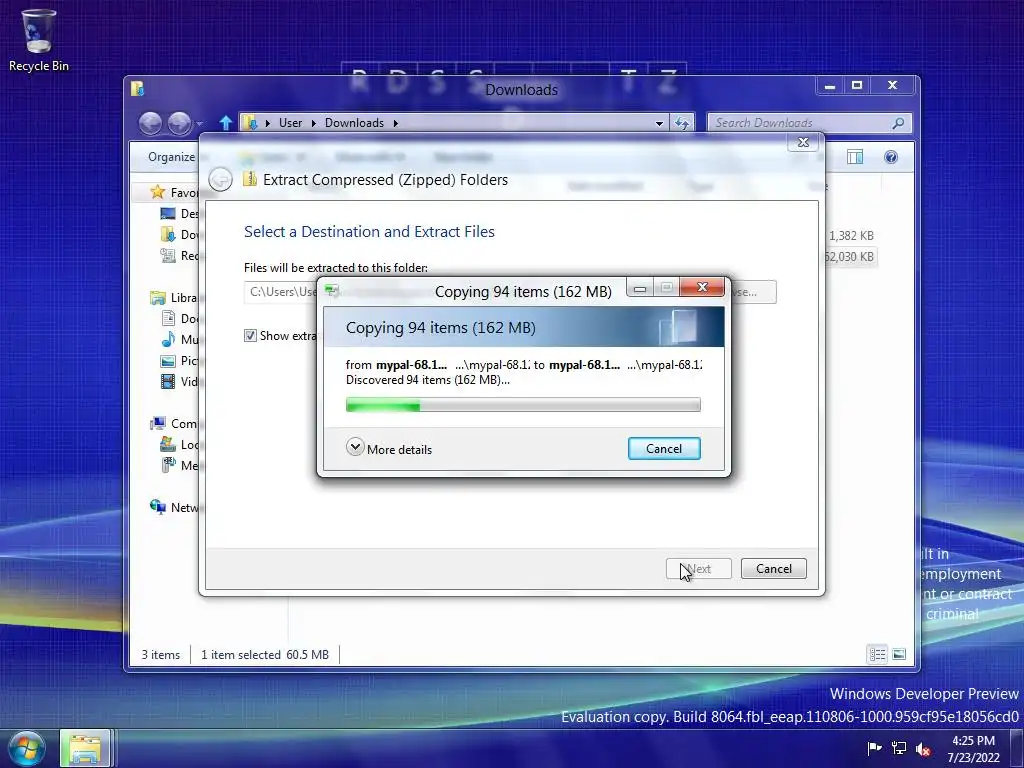Toggle Show extracted files checkbox
This screenshot has height=768, width=1024.
250,336
